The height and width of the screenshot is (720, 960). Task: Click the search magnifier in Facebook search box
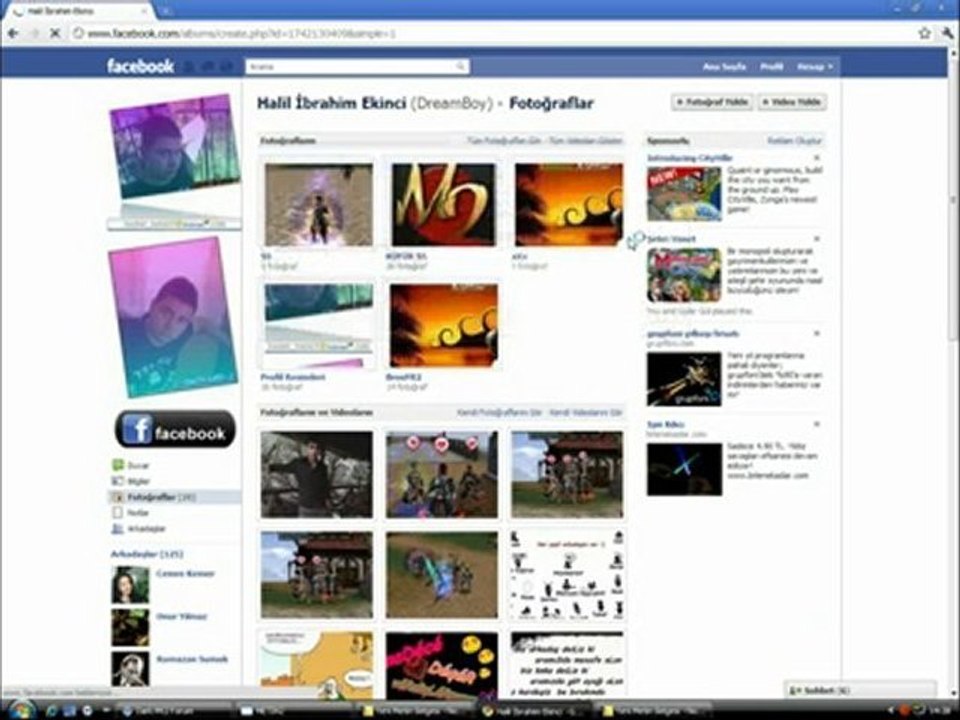pyautogui.click(x=460, y=66)
